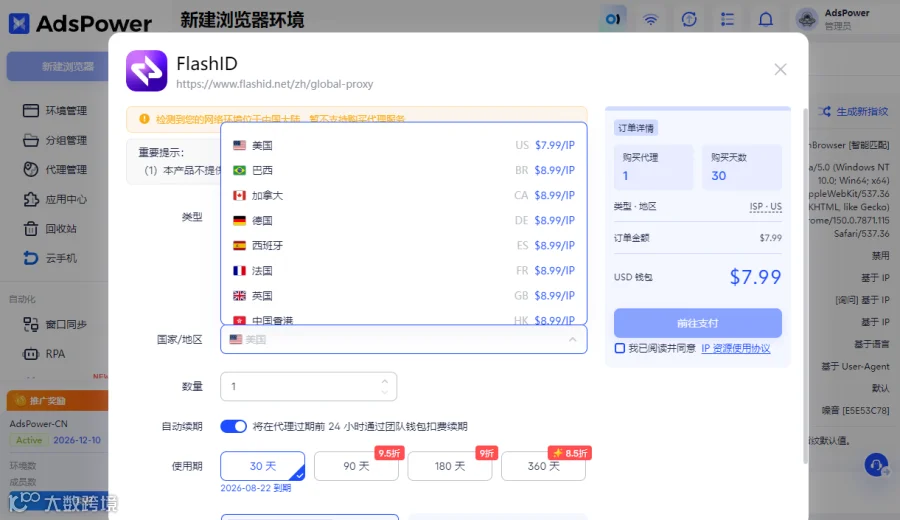Click the AdsPower logo icon

(19, 24)
